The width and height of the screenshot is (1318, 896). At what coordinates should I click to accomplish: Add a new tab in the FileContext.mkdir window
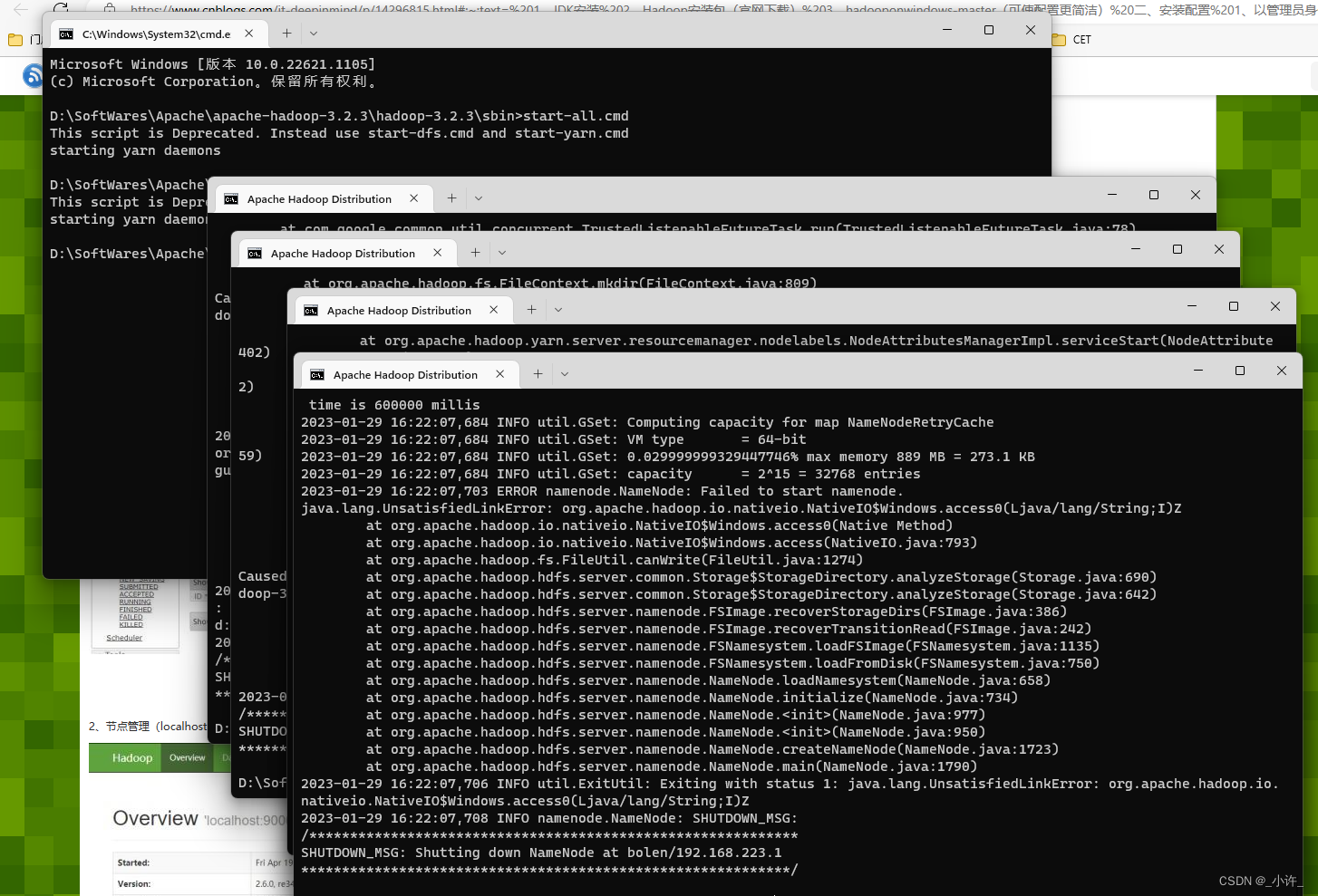pyautogui.click(x=475, y=253)
